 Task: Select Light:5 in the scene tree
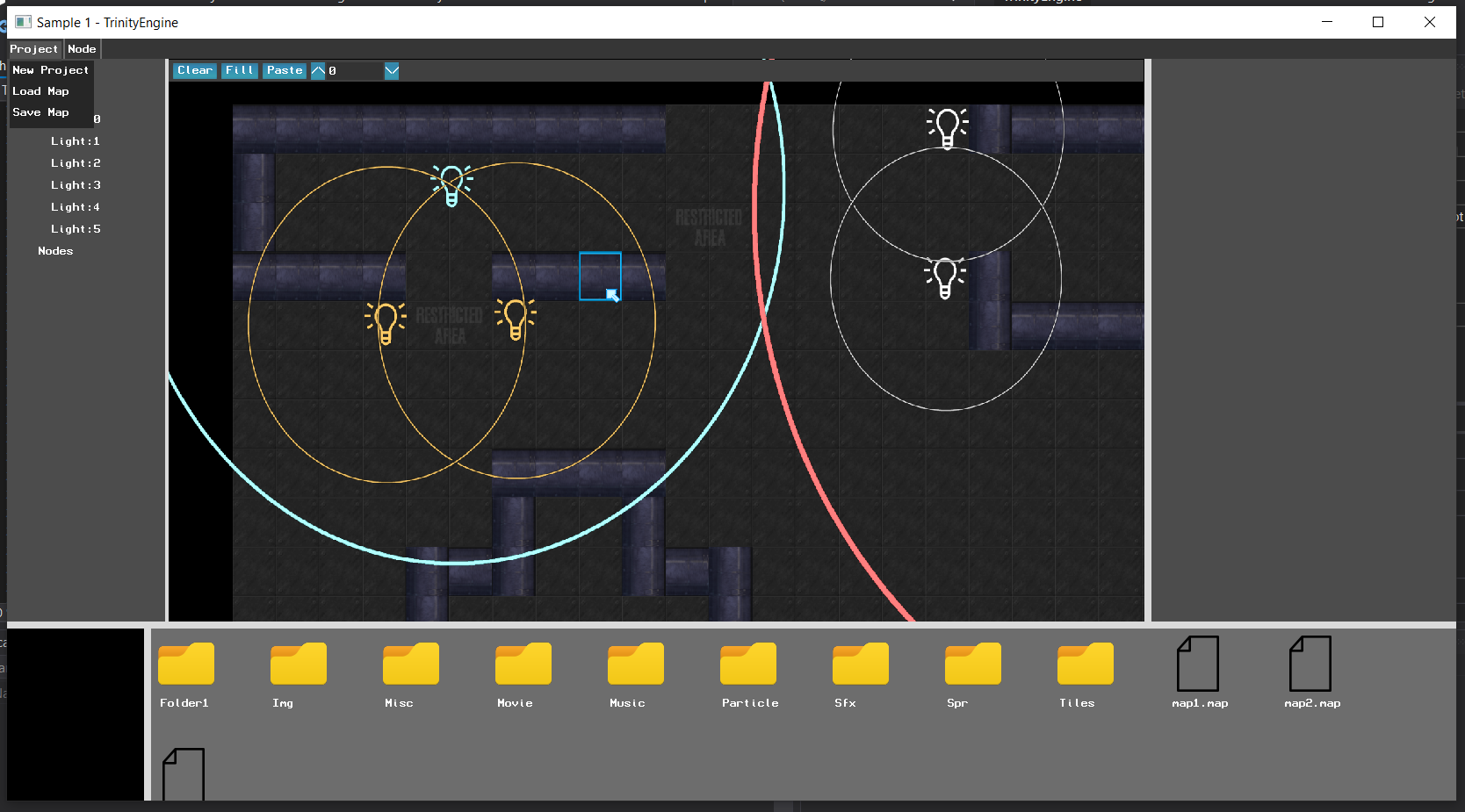coord(76,229)
